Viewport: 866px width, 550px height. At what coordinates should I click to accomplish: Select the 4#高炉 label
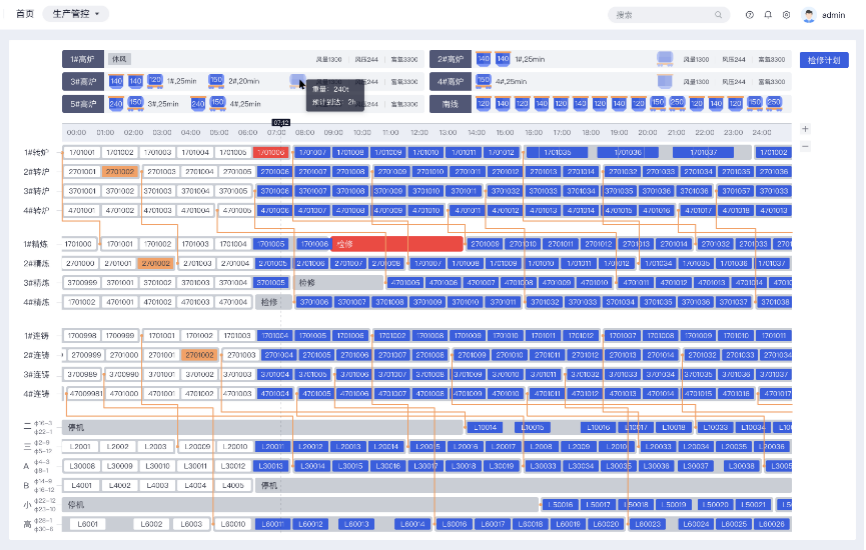(451, 81)
